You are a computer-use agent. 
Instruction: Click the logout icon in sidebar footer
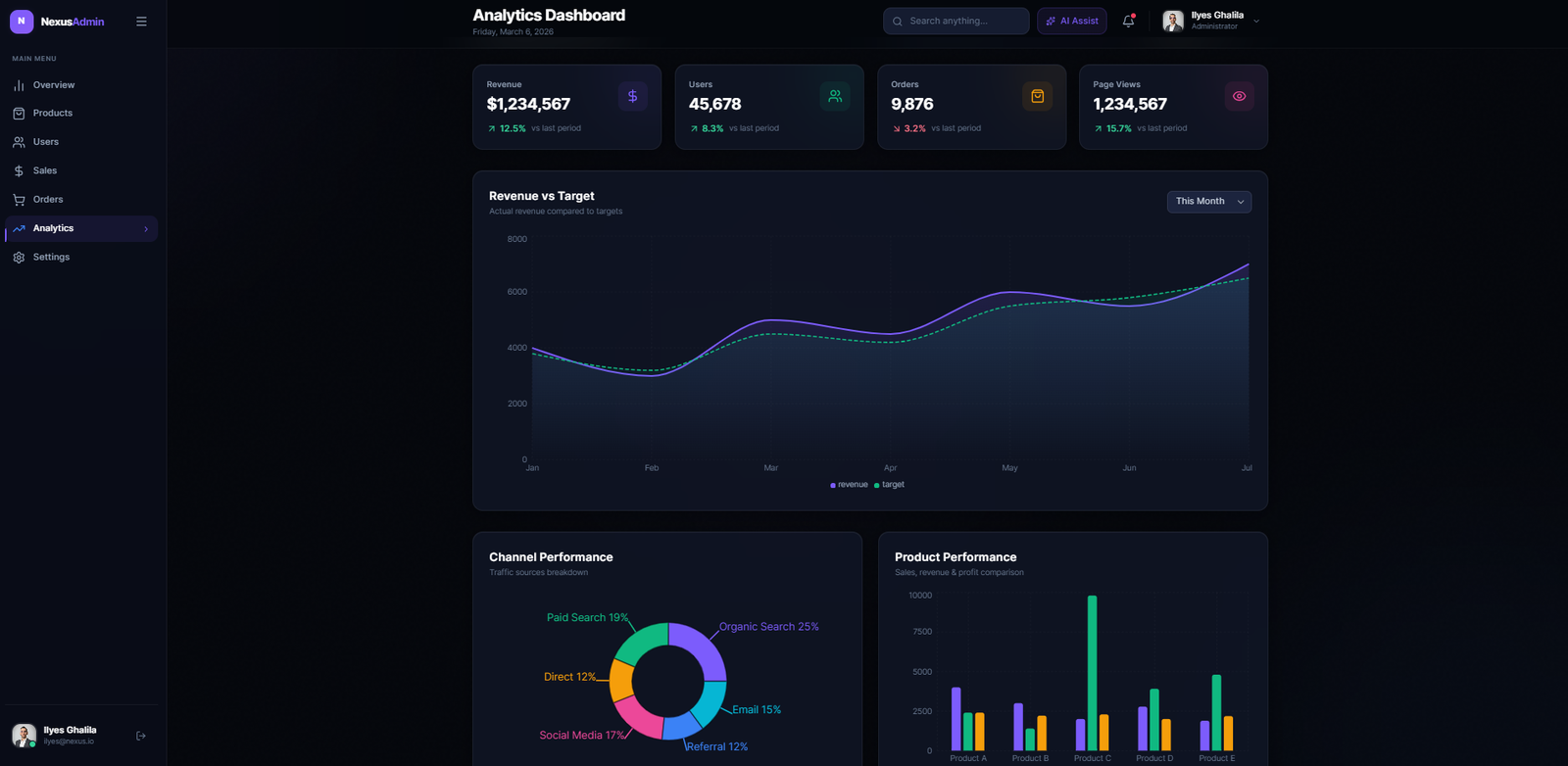(x=141, y=736)
